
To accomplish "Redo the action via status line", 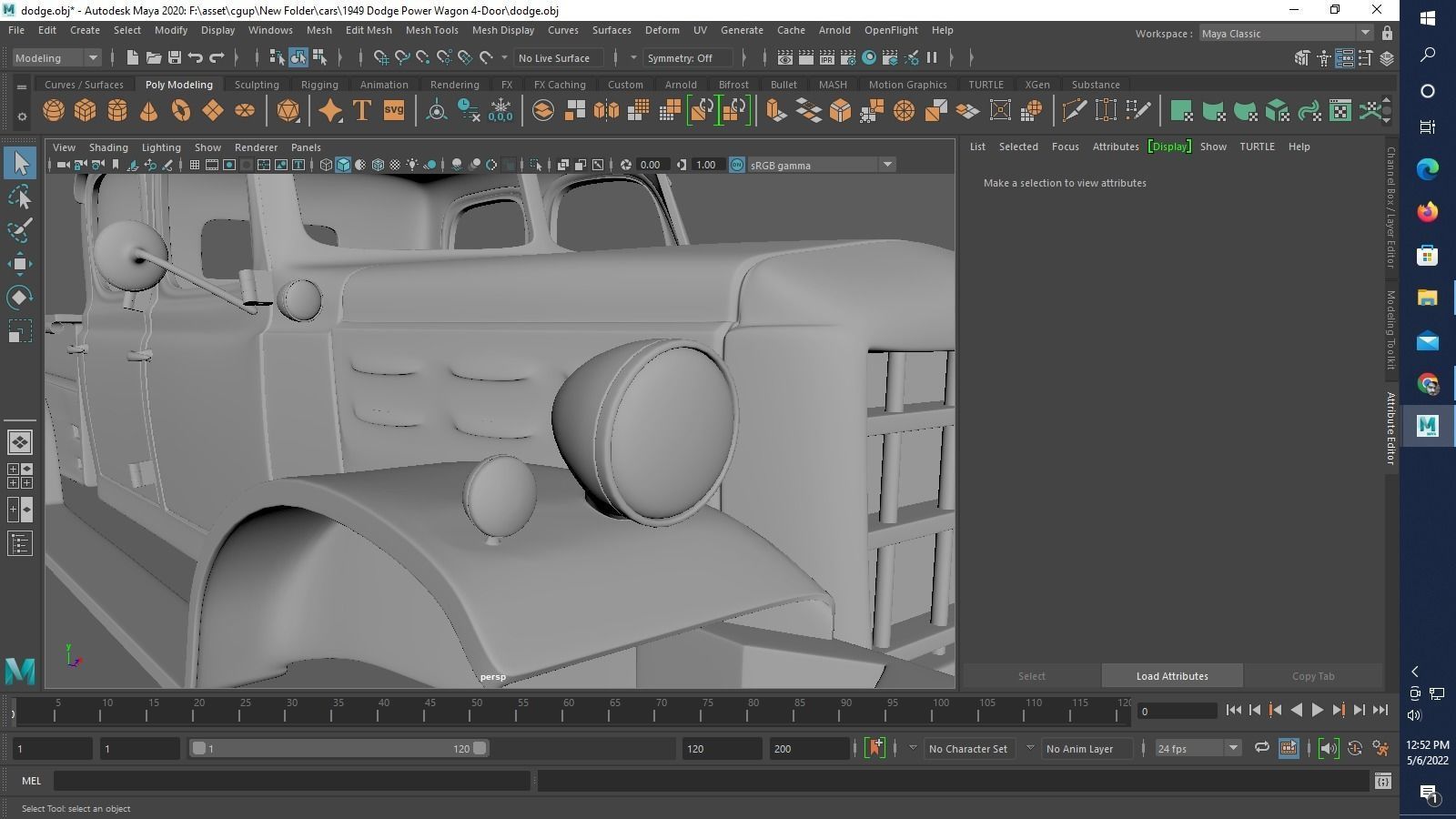I will tap(217, 58).
